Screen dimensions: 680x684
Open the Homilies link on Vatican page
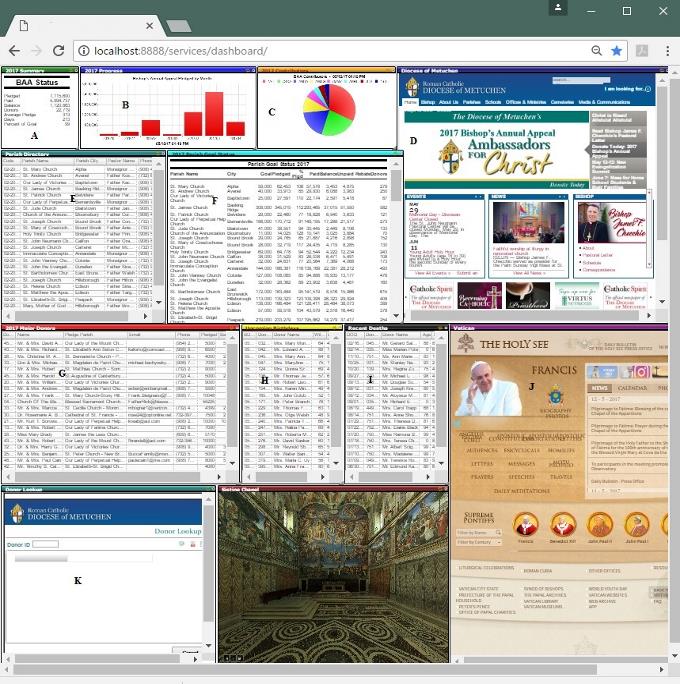(561, 450)
